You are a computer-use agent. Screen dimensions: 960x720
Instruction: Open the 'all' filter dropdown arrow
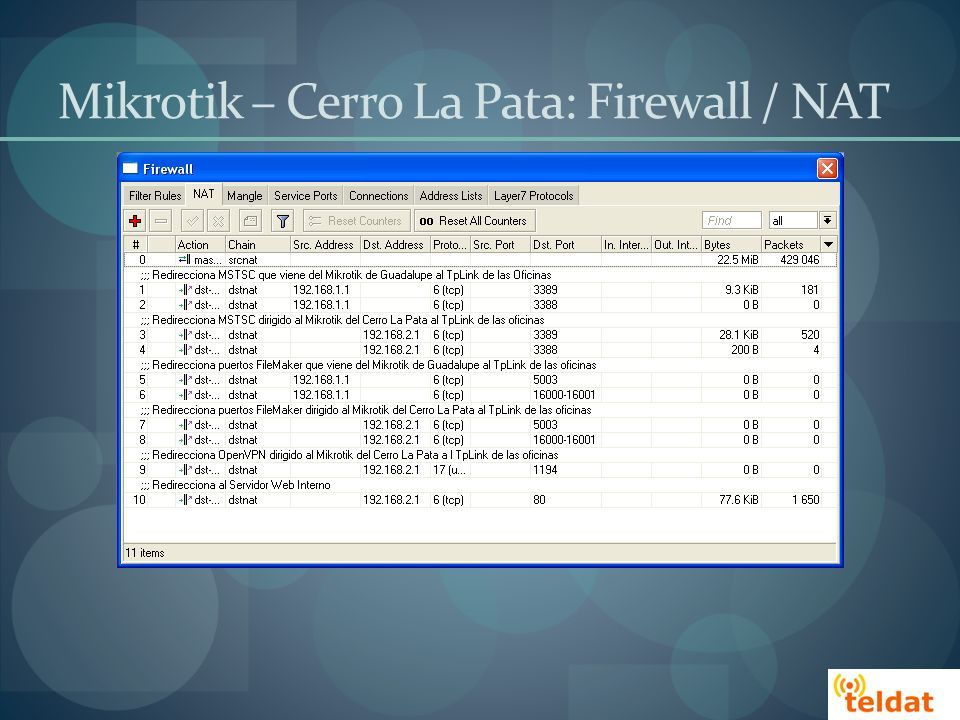(827, 220)
